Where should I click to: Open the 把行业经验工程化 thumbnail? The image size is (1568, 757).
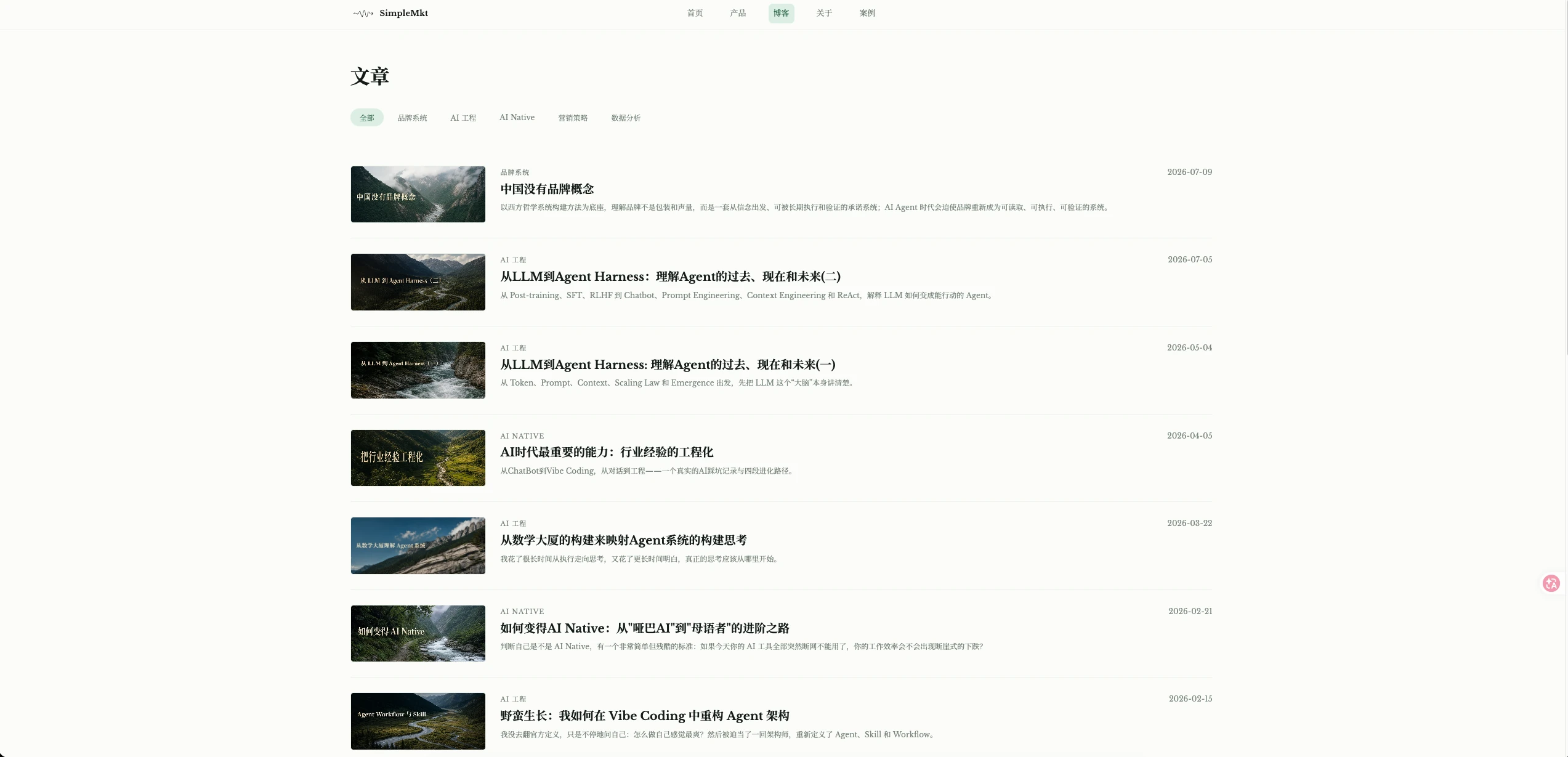[418, 458]
